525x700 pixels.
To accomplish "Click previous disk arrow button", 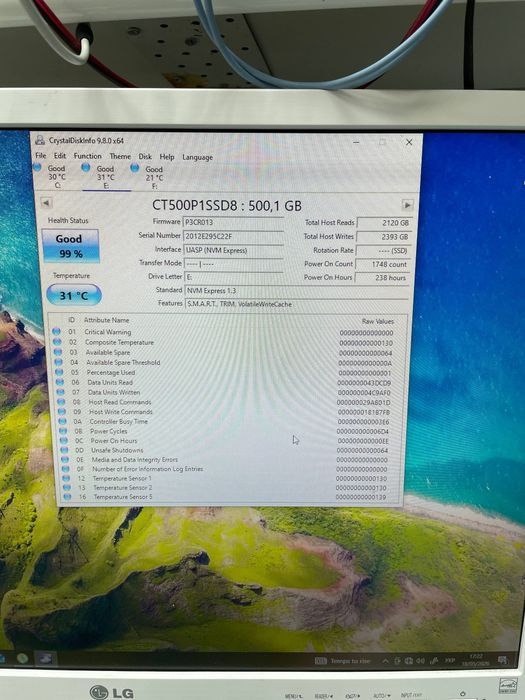I will (x=46, y=203).
